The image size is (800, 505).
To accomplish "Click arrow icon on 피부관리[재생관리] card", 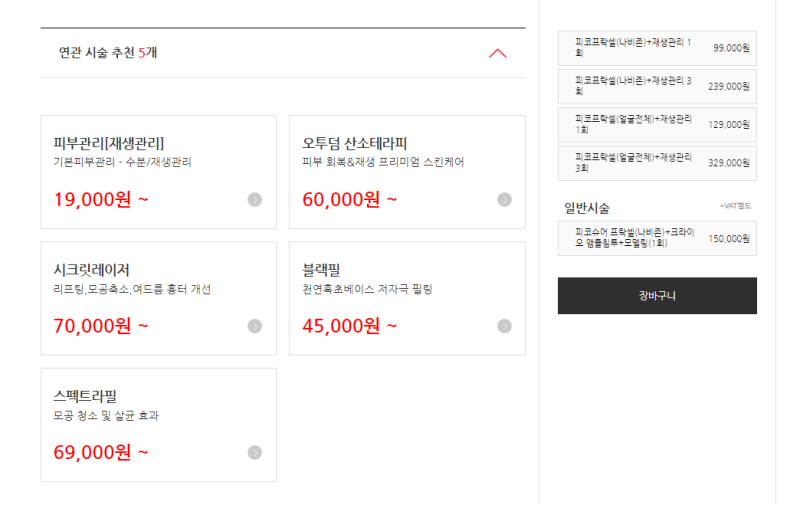I will click(255, 199).
